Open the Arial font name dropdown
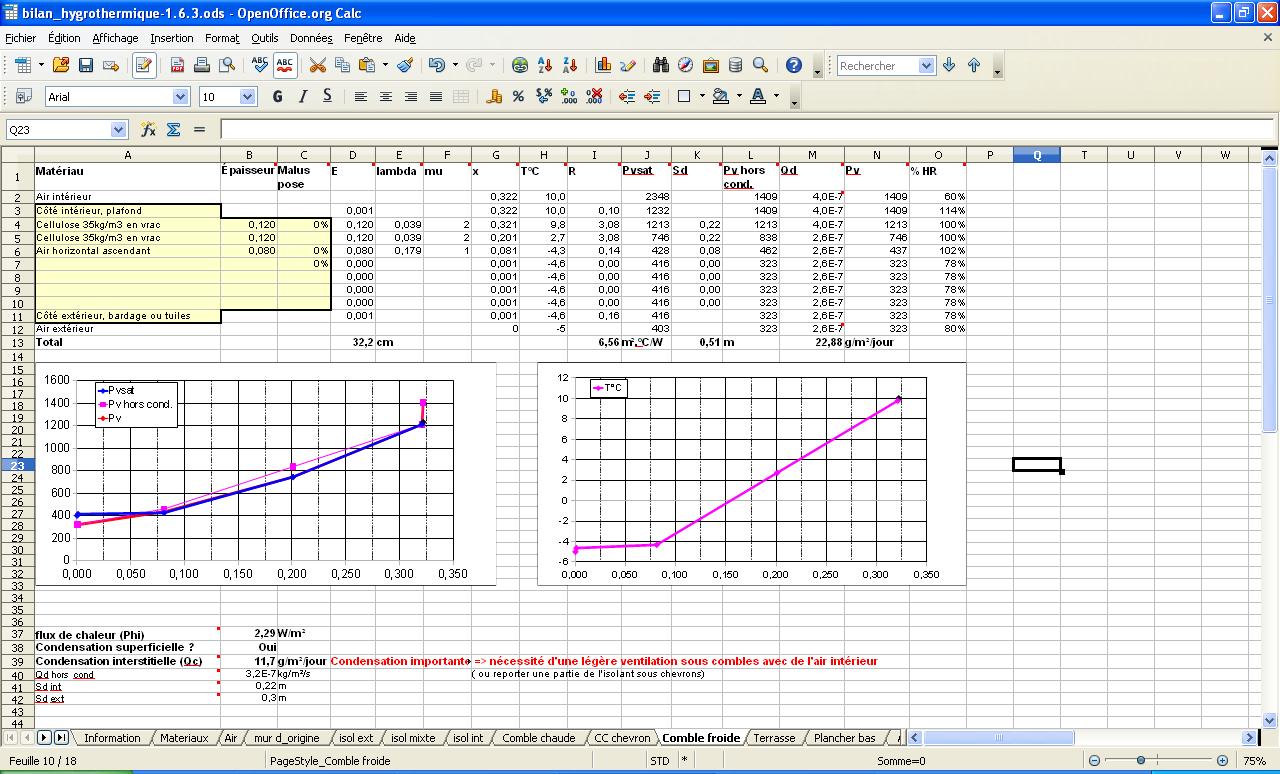The height and width of the screenshot is (774, 1280). 180,96
